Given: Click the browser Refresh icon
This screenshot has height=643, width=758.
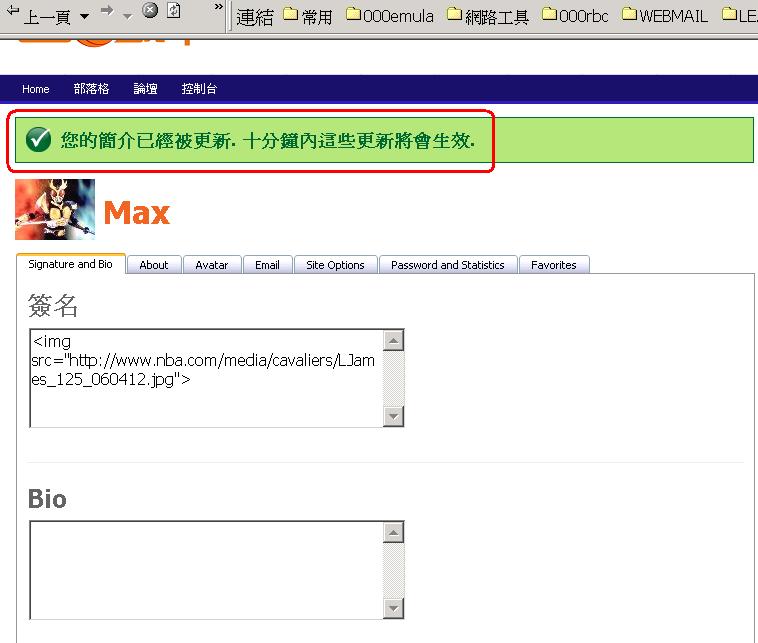Looking at the screenshot, I should [174, 11].
